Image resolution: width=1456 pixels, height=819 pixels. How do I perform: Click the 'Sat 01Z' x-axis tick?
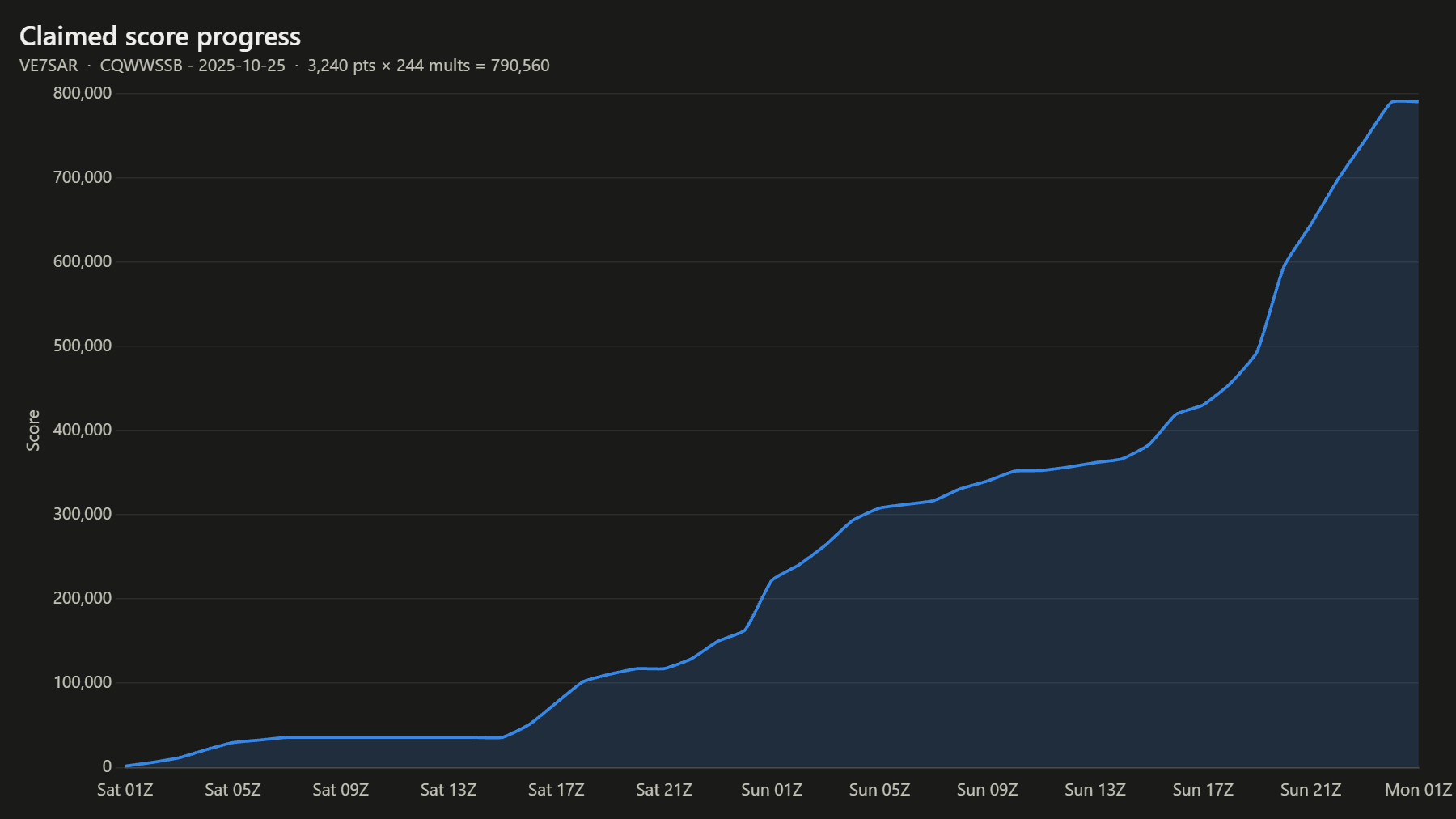pyautogui.click(x=125, y=790)
